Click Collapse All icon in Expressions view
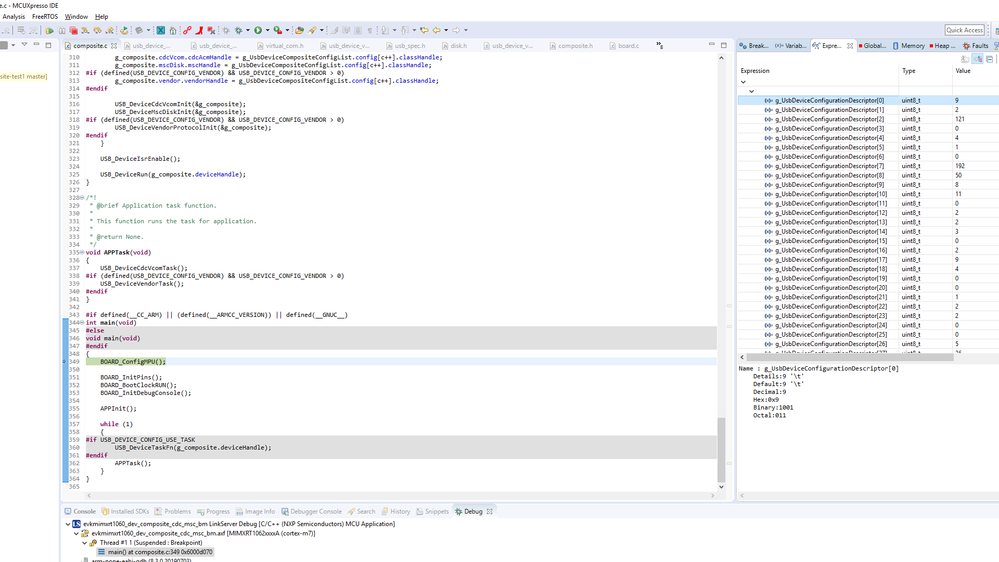Image resolution: width=999 pixels, height=562 pixels. [x=989, y=59]
